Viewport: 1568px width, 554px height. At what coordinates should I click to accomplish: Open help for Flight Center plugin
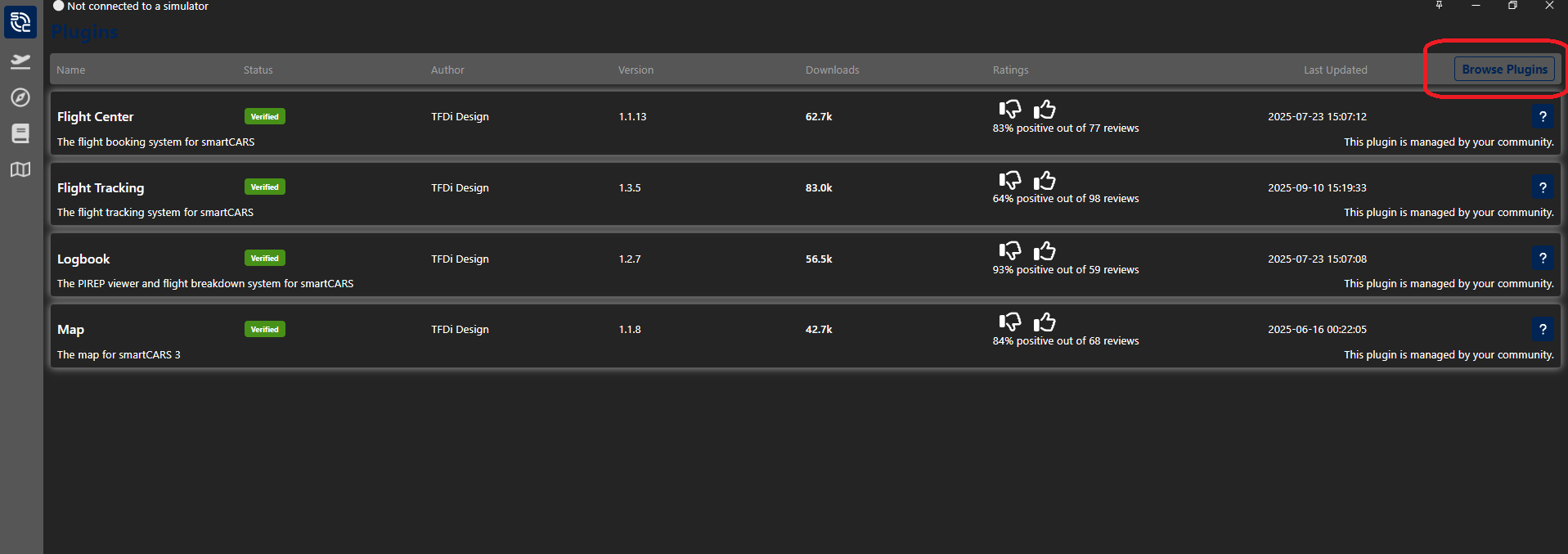(x=1543, y=117)
